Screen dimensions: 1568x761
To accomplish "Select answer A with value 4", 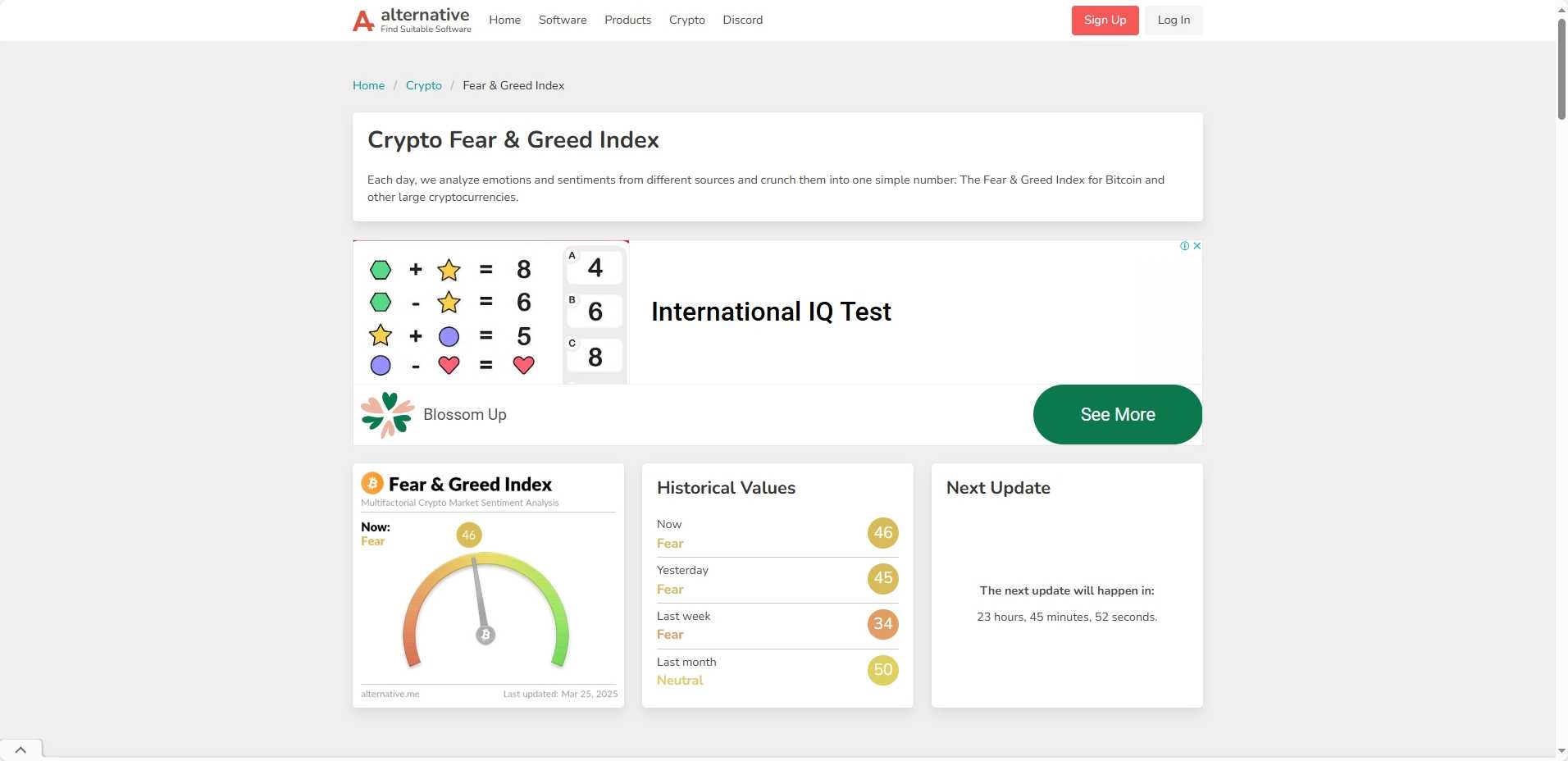I will tap(595, 268).
